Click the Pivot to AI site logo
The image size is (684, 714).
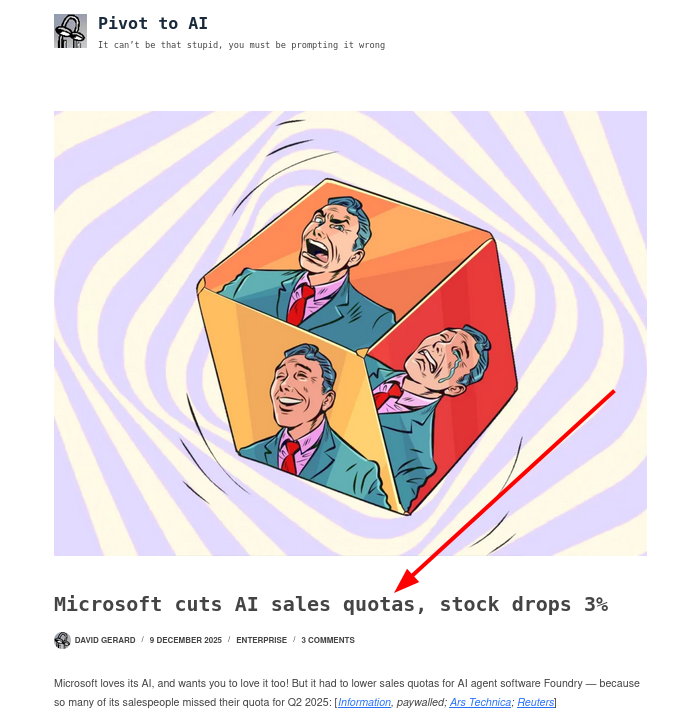click(70, 31)
